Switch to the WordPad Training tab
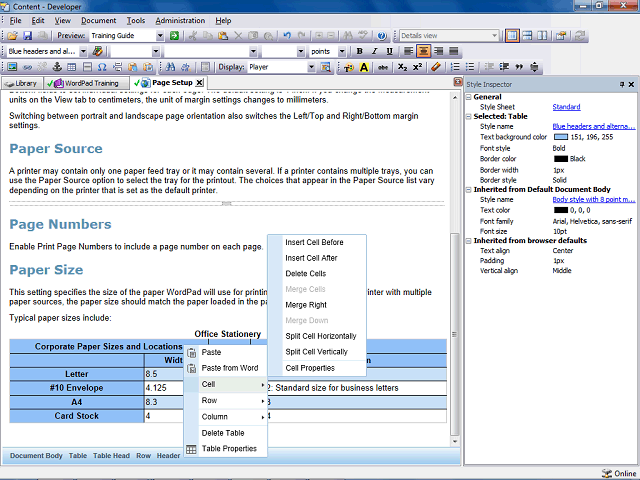The image size is (640, 480). [x=87, y=83]
